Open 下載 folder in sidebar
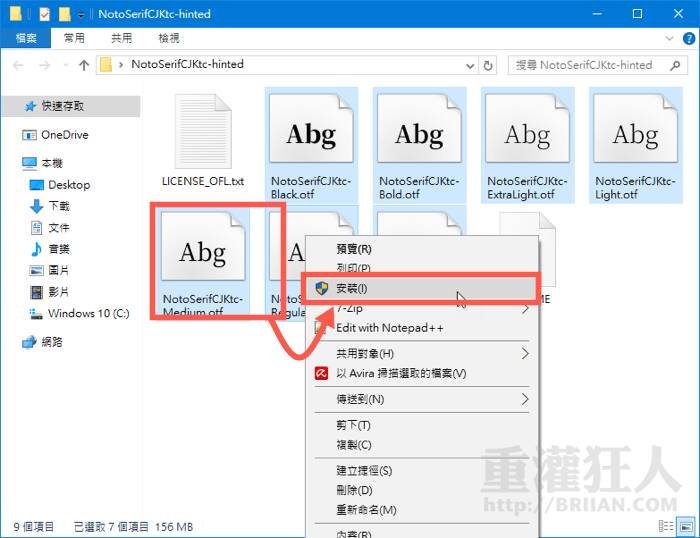The height and width of the screenshot is (538, 700). (50, 206)
